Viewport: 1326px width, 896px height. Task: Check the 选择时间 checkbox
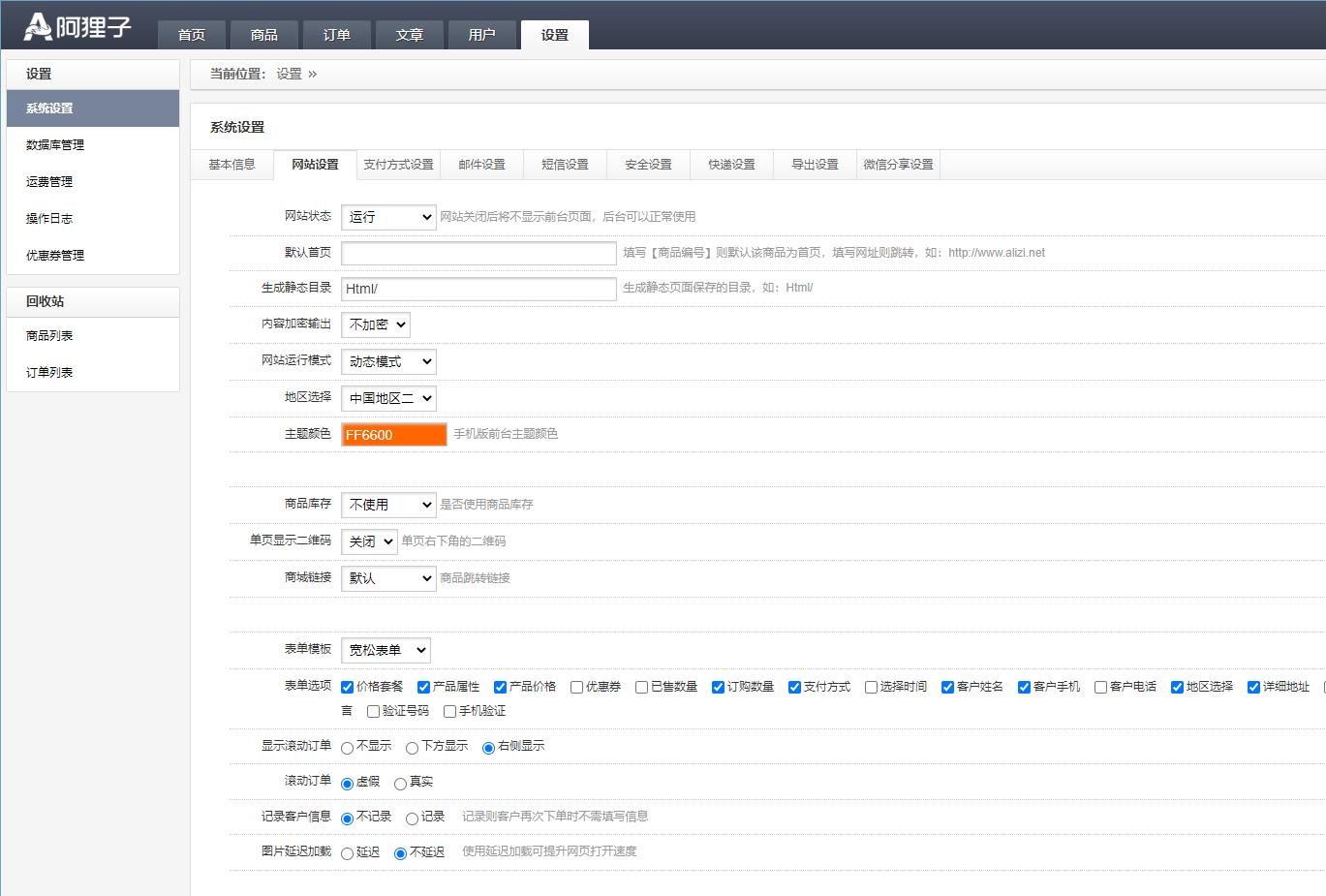[871, 687]
